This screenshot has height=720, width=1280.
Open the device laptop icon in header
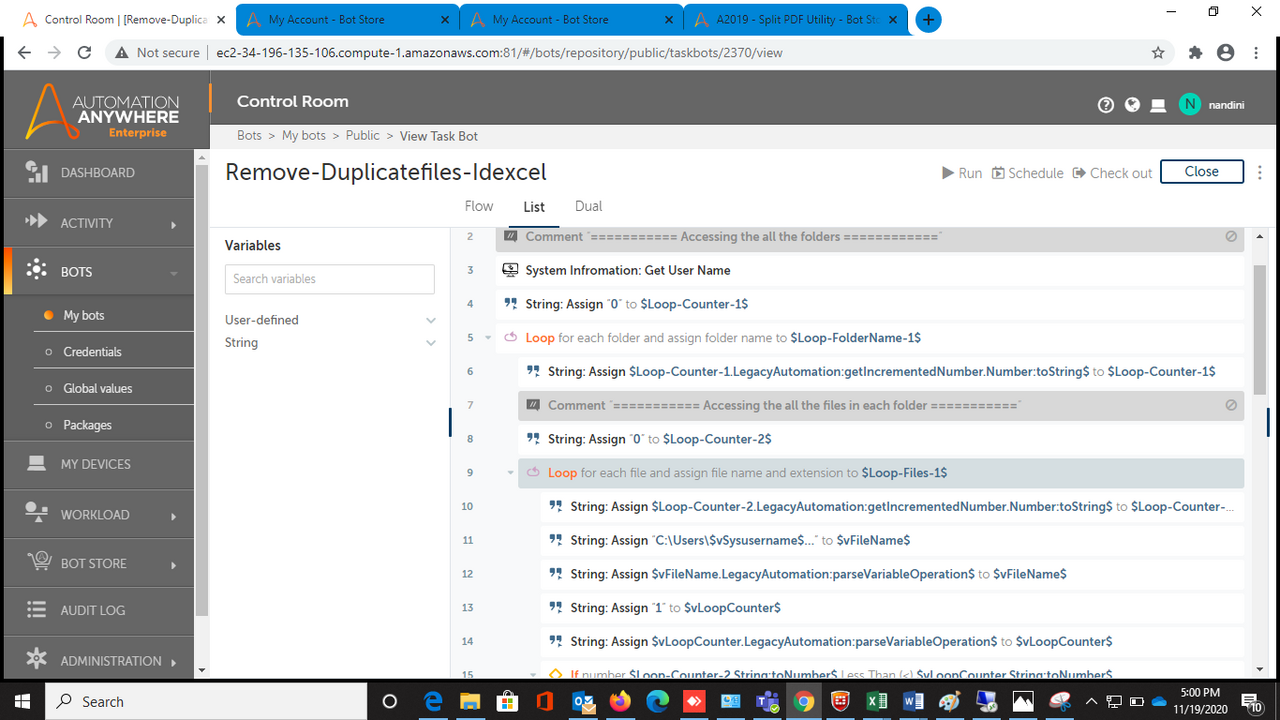(x=1159, y=105)
